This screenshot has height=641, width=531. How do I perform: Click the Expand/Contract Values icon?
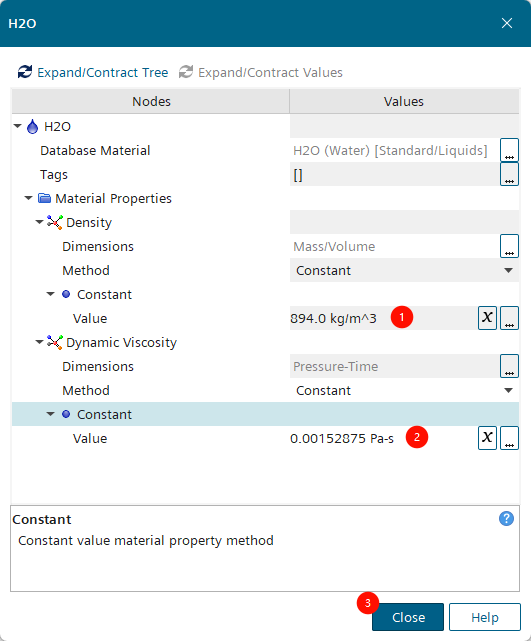[x=186, y=72]
